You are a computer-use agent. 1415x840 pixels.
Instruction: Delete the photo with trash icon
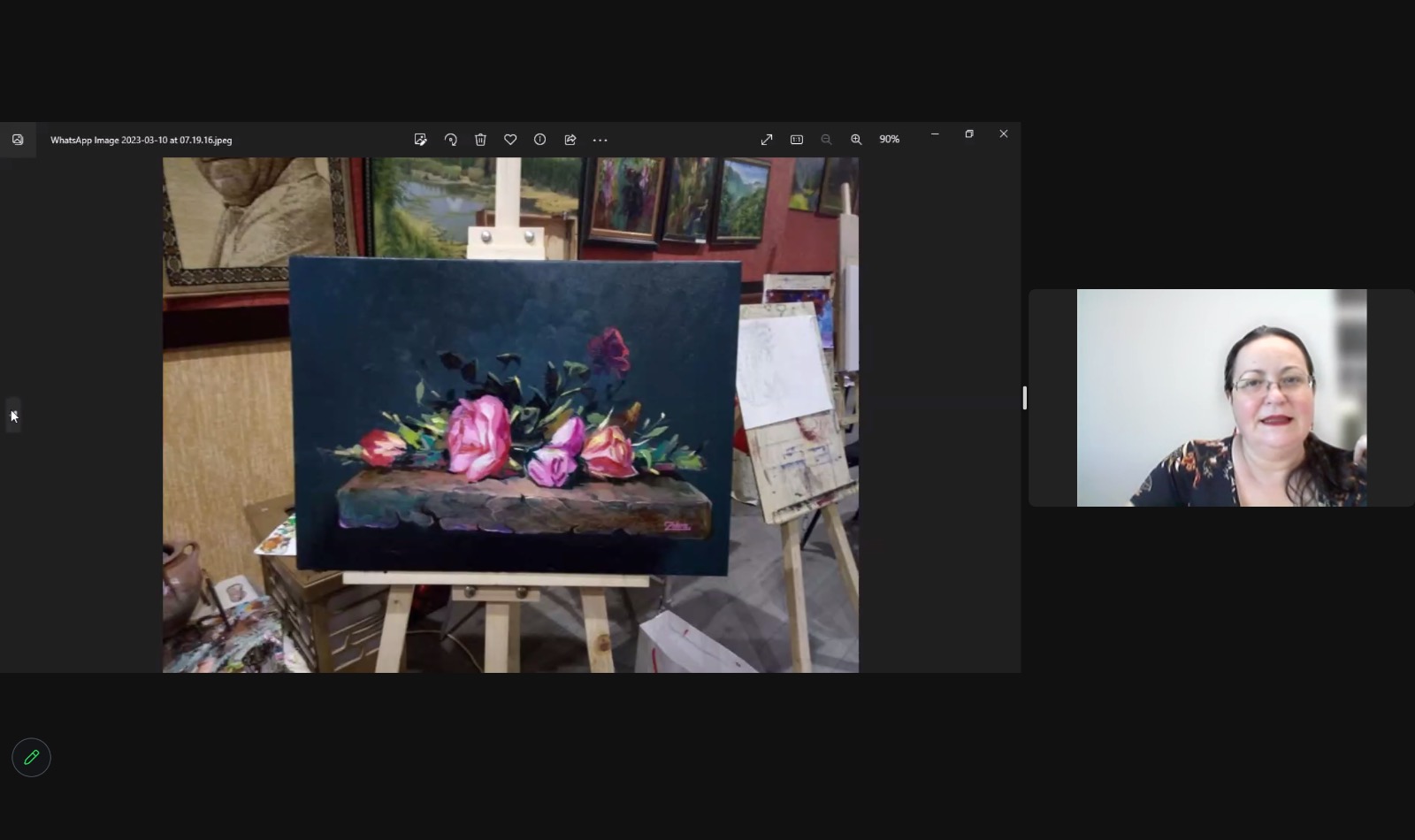480,140
